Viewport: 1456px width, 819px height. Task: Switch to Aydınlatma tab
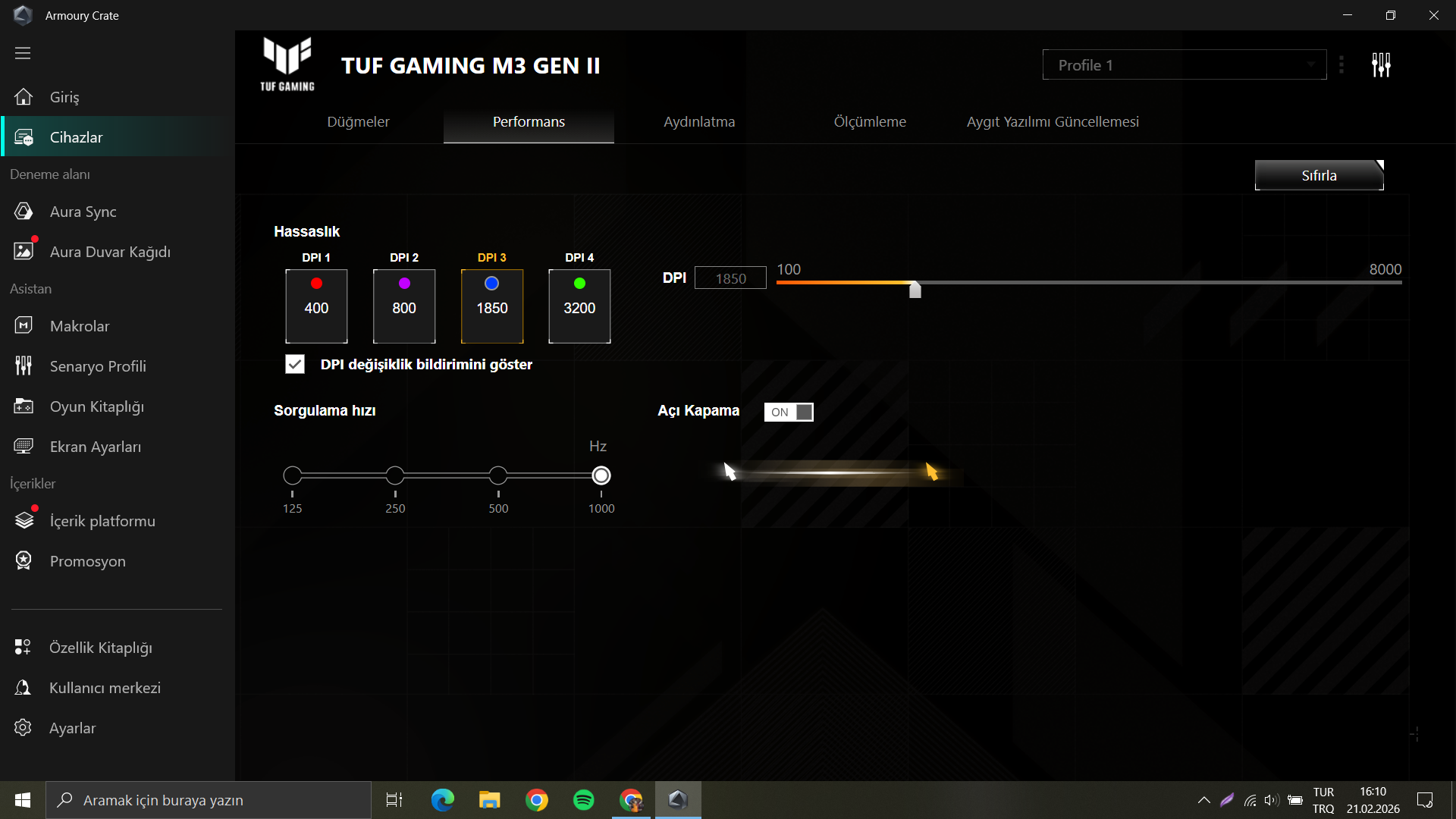tap(699, 122)
